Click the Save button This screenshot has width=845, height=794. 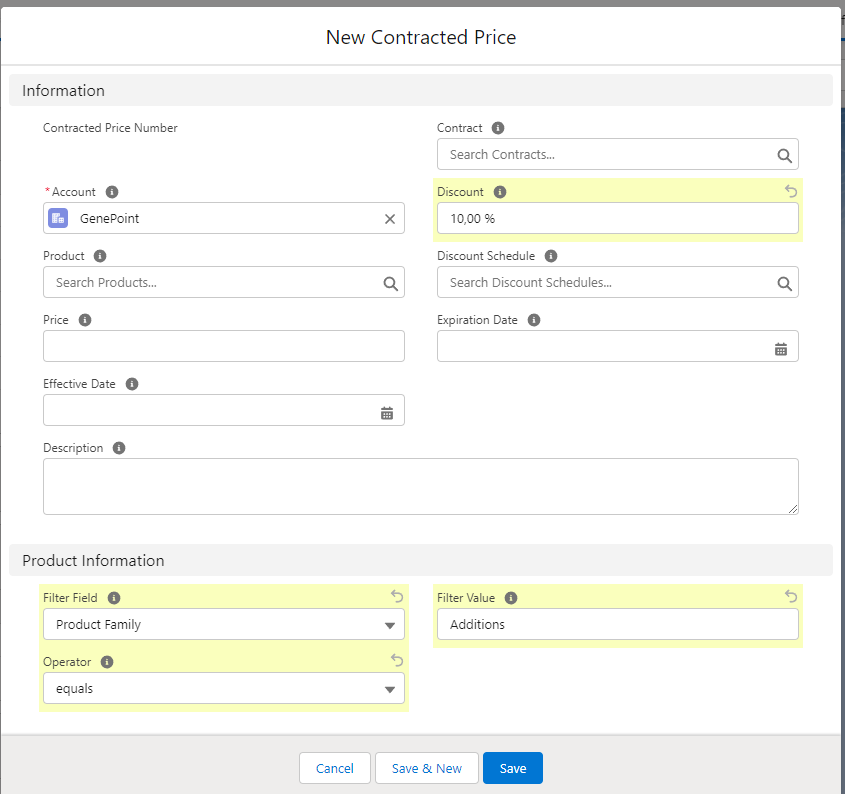click(512, 768)
